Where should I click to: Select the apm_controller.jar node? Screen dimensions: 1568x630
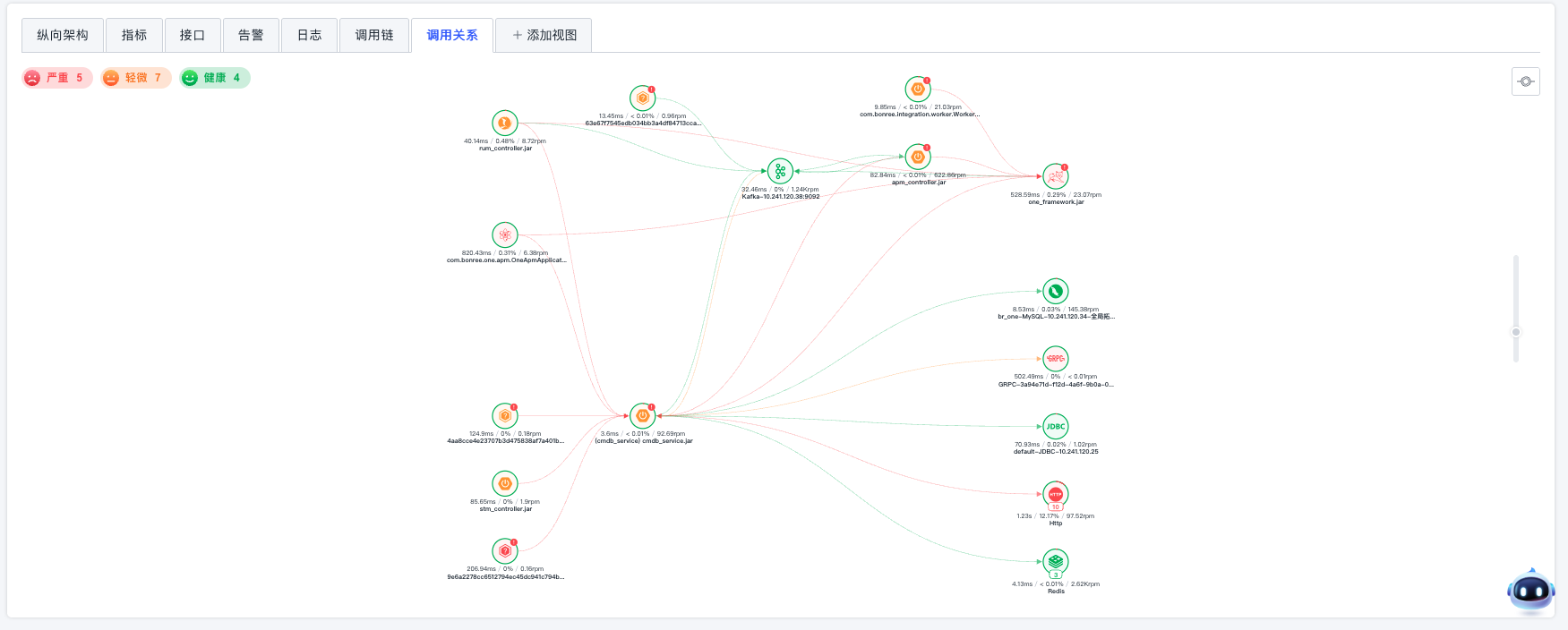tap(918, 157)
